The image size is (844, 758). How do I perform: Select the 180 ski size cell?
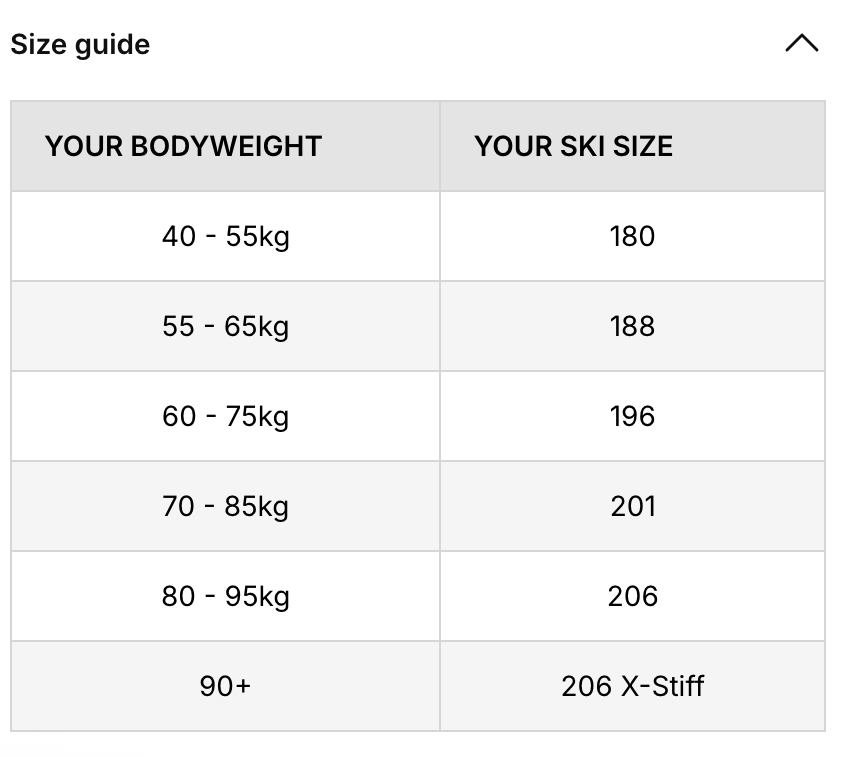[632, 236]
